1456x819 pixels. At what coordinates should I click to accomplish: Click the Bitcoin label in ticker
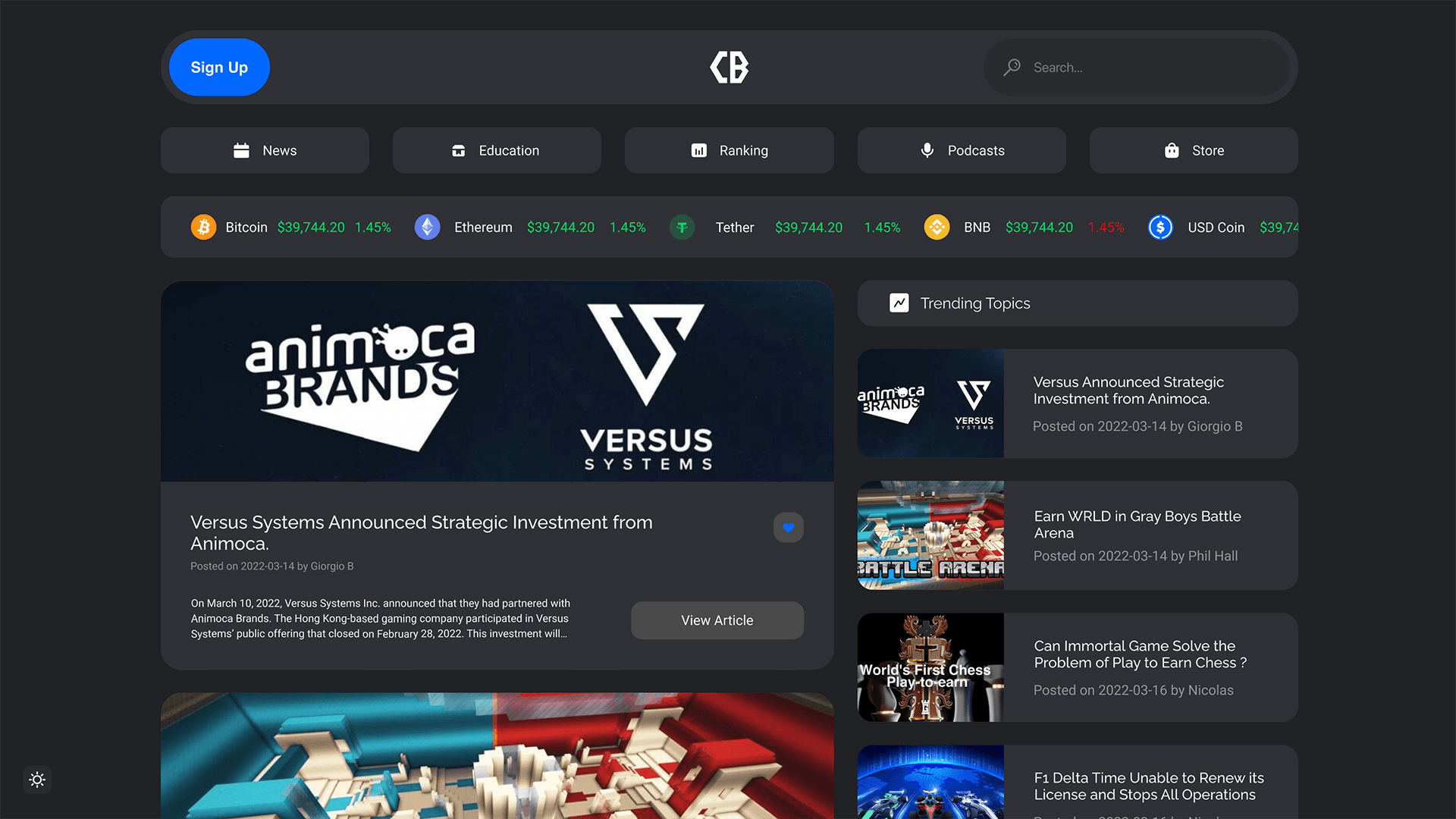click(246, 227)
